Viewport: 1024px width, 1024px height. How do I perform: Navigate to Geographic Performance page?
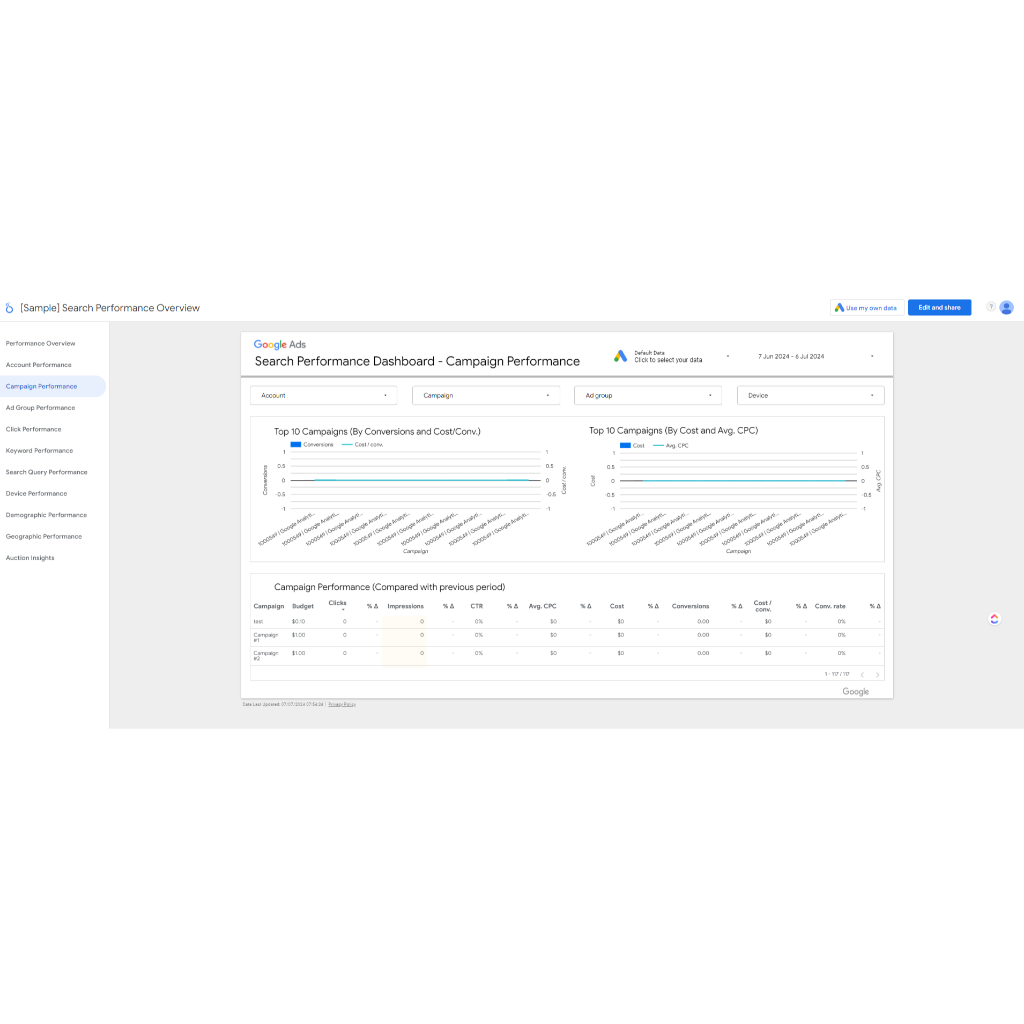pos(44,537)
